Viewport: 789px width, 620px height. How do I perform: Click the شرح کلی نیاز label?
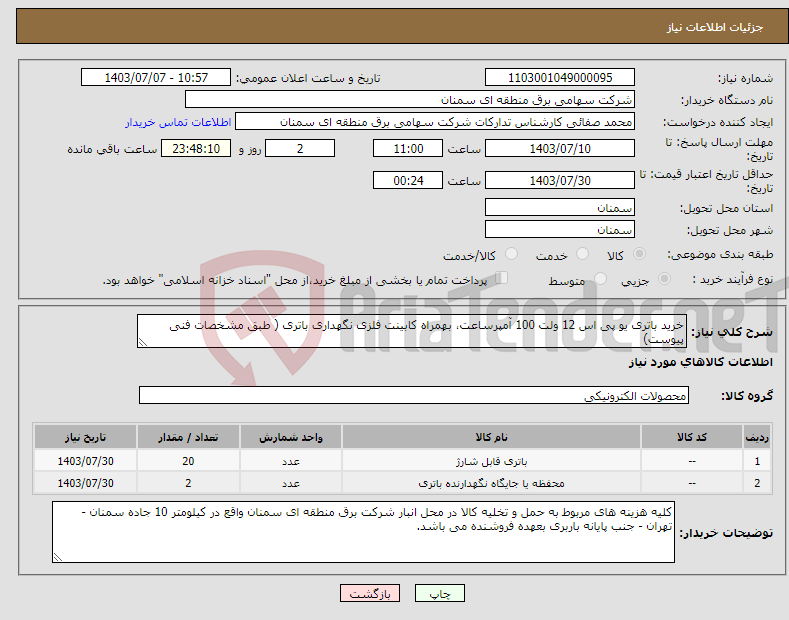coord(732,332)
